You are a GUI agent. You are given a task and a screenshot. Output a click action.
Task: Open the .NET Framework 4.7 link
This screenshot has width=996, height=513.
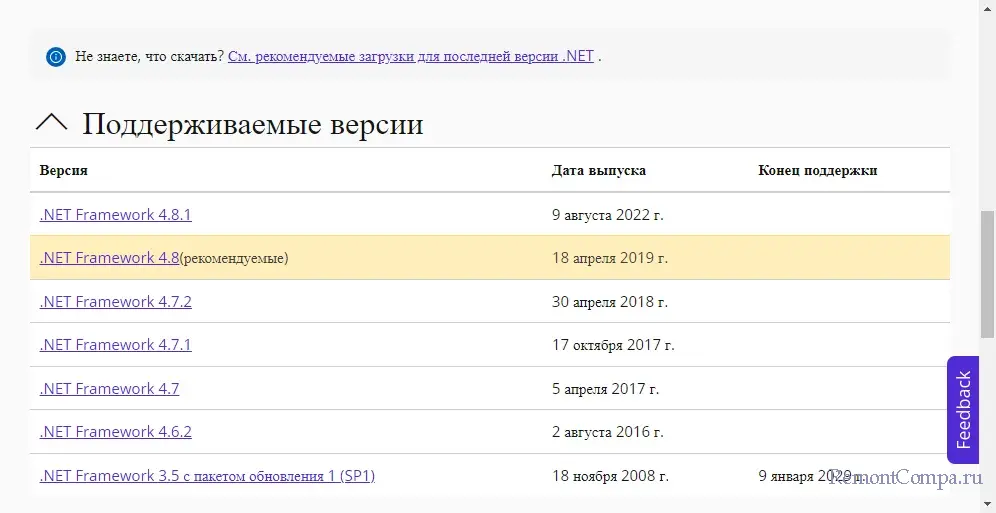(x=109, y=388)
